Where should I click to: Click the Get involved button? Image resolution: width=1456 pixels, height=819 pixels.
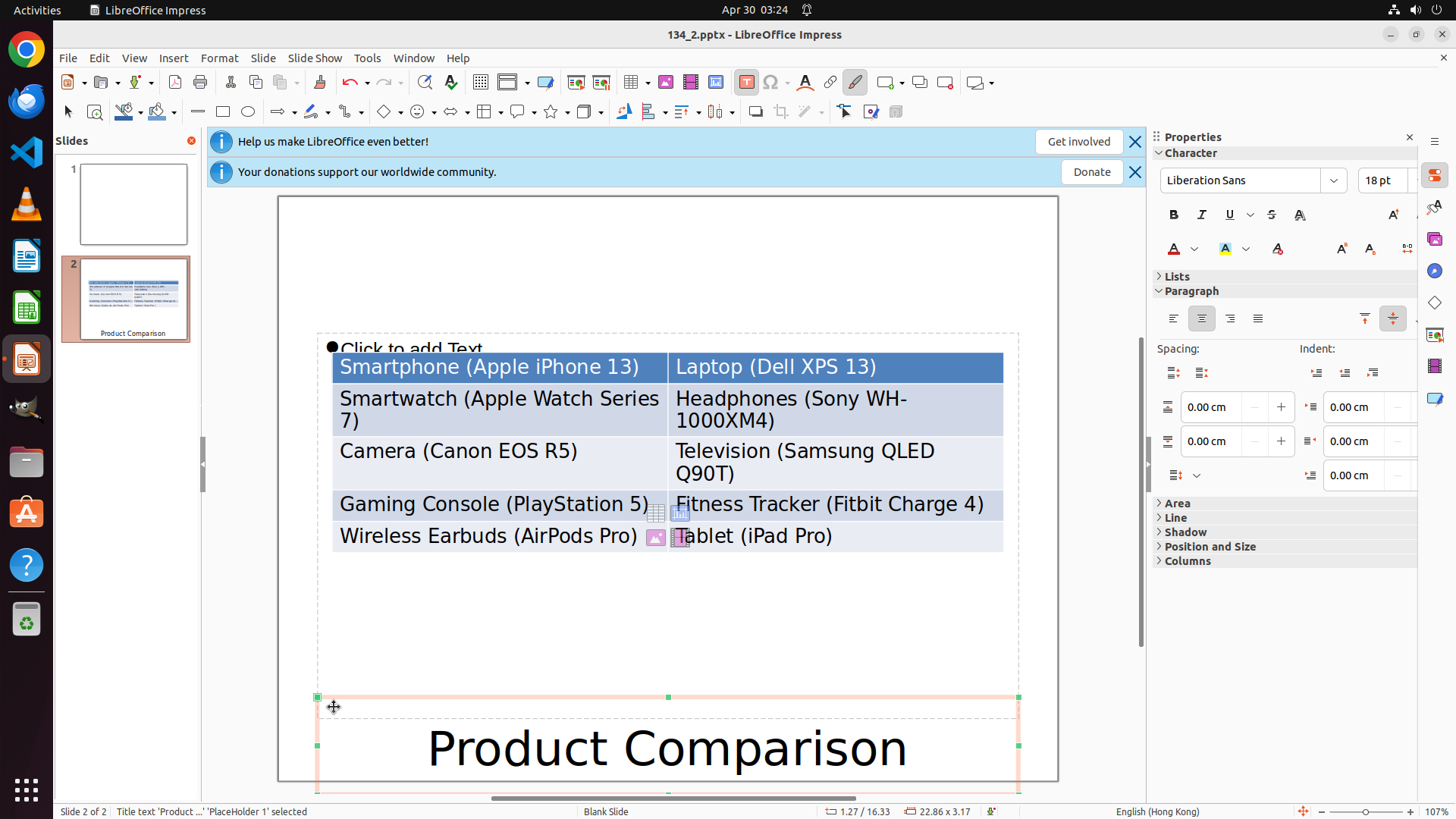[x=1079, y=142]
